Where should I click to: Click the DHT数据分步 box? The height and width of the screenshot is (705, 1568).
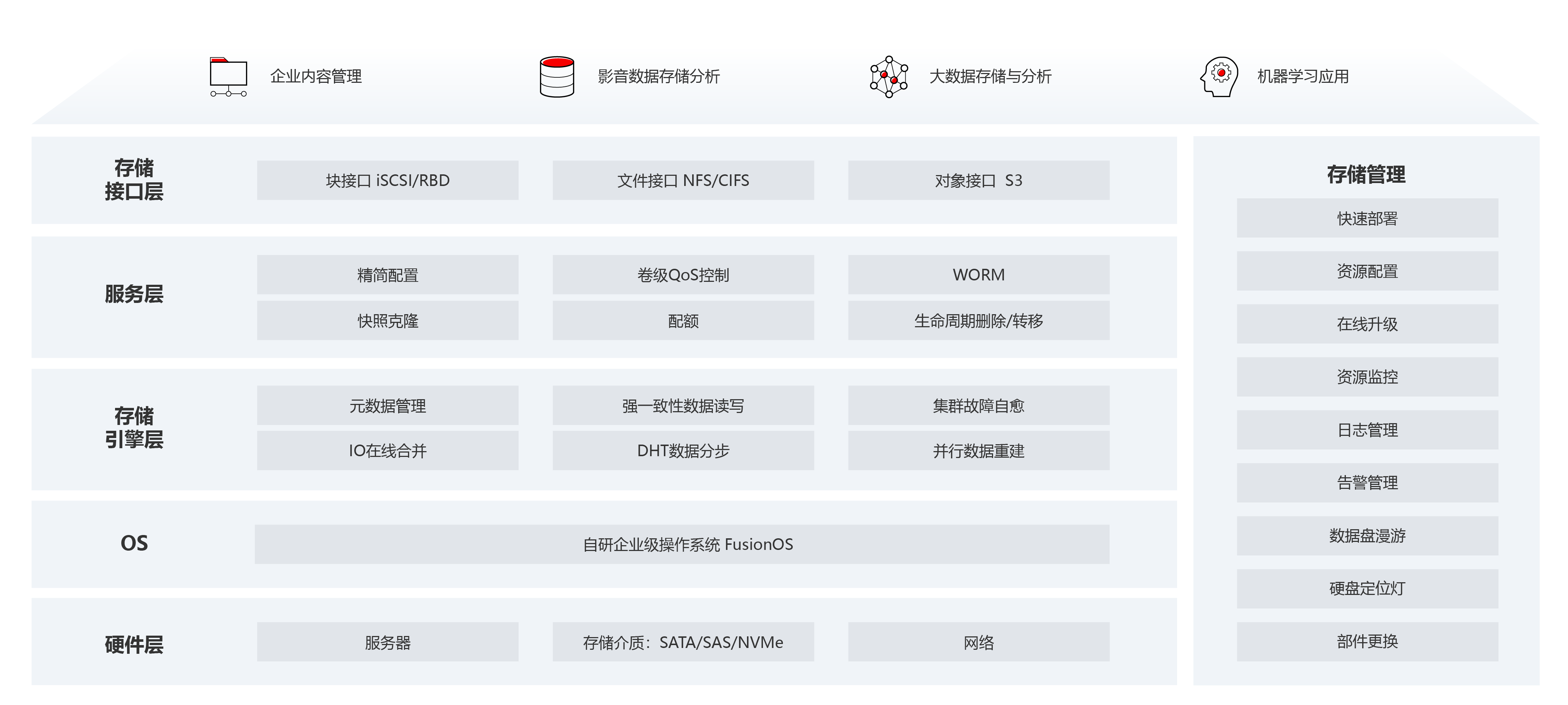pos(683,450)
